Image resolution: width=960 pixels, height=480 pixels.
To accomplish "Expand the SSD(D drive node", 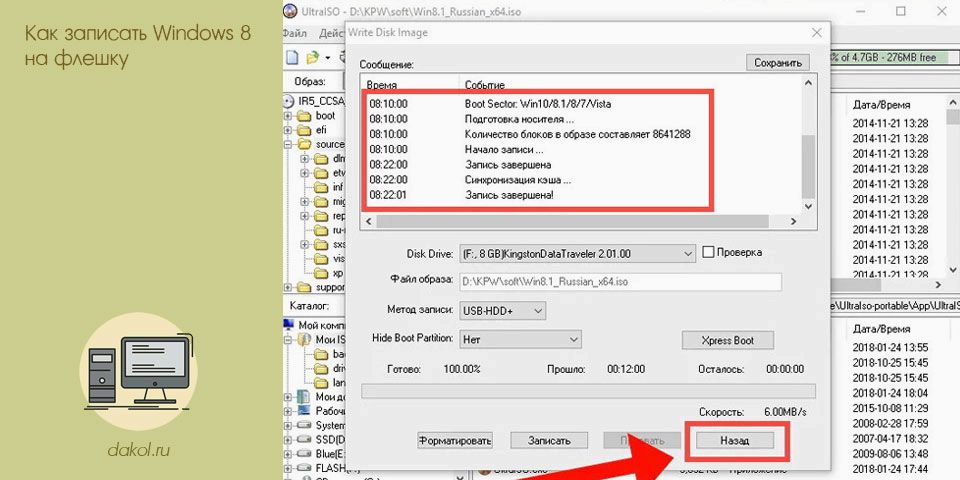I will [x=288, y=440].
